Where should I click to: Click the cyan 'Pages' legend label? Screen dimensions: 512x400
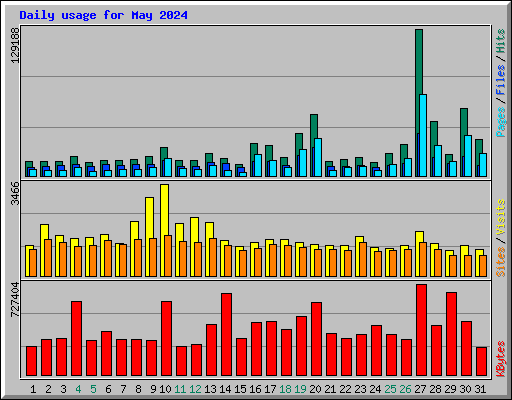coord(501,122)
